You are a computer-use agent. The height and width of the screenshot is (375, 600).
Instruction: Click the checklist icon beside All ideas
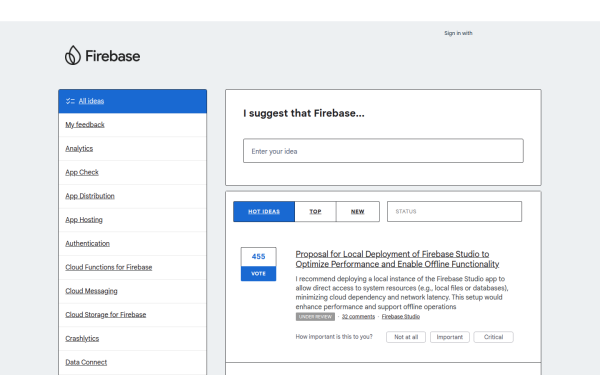click(70, 101)
